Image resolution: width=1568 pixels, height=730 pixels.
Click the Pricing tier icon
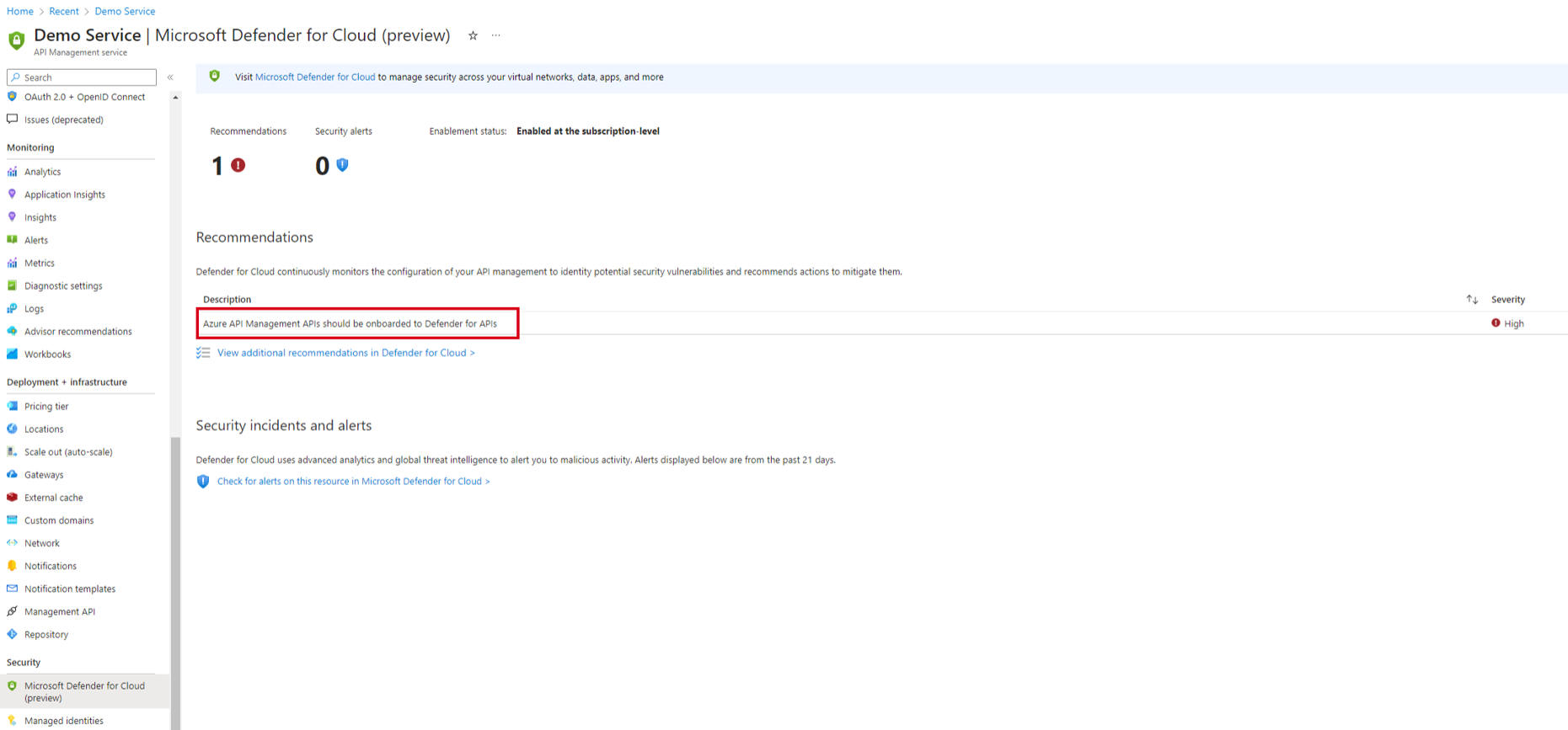tap(12, 406)
